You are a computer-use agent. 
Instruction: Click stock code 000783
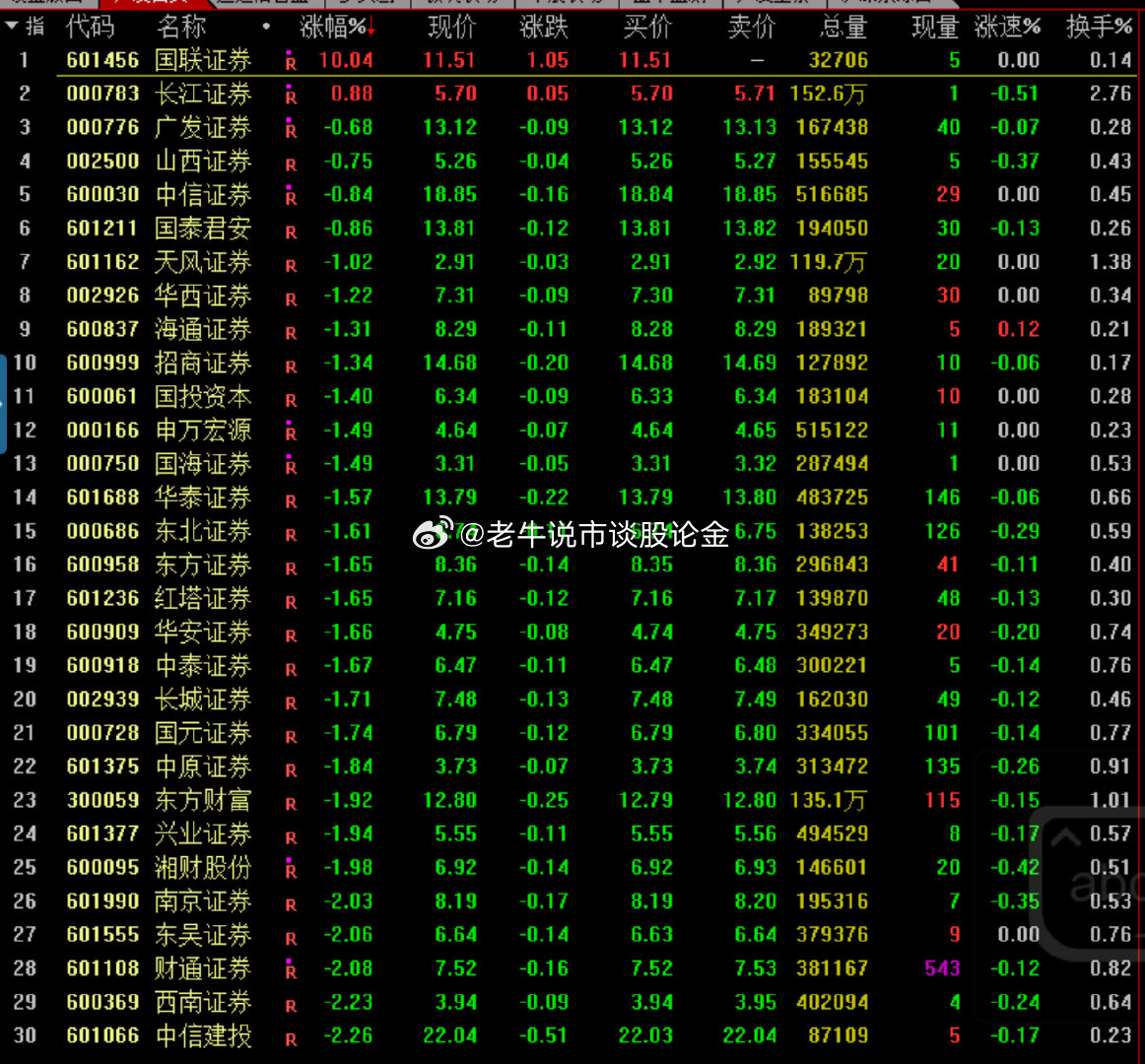(102, 94)
